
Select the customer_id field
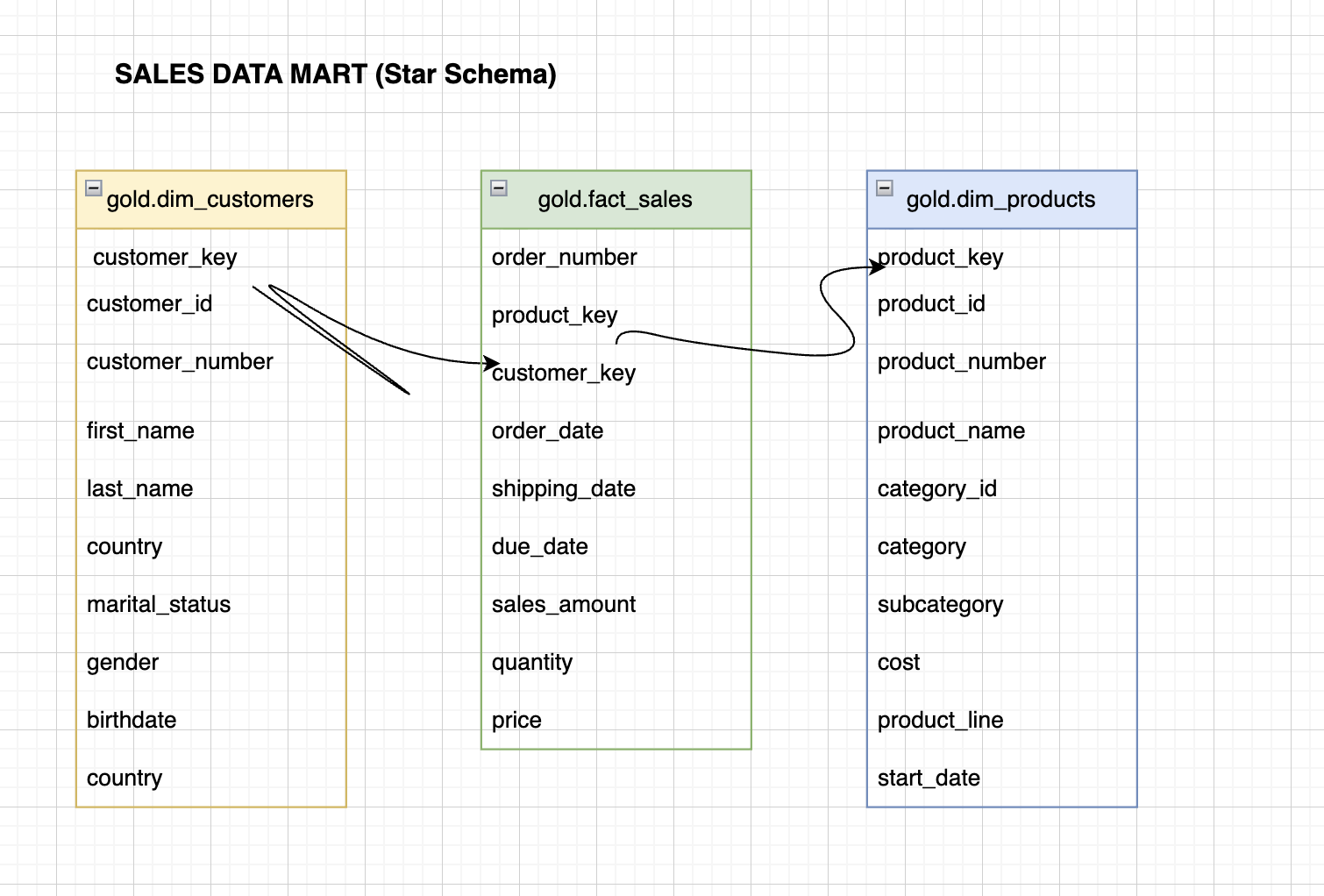click(149, 303)
